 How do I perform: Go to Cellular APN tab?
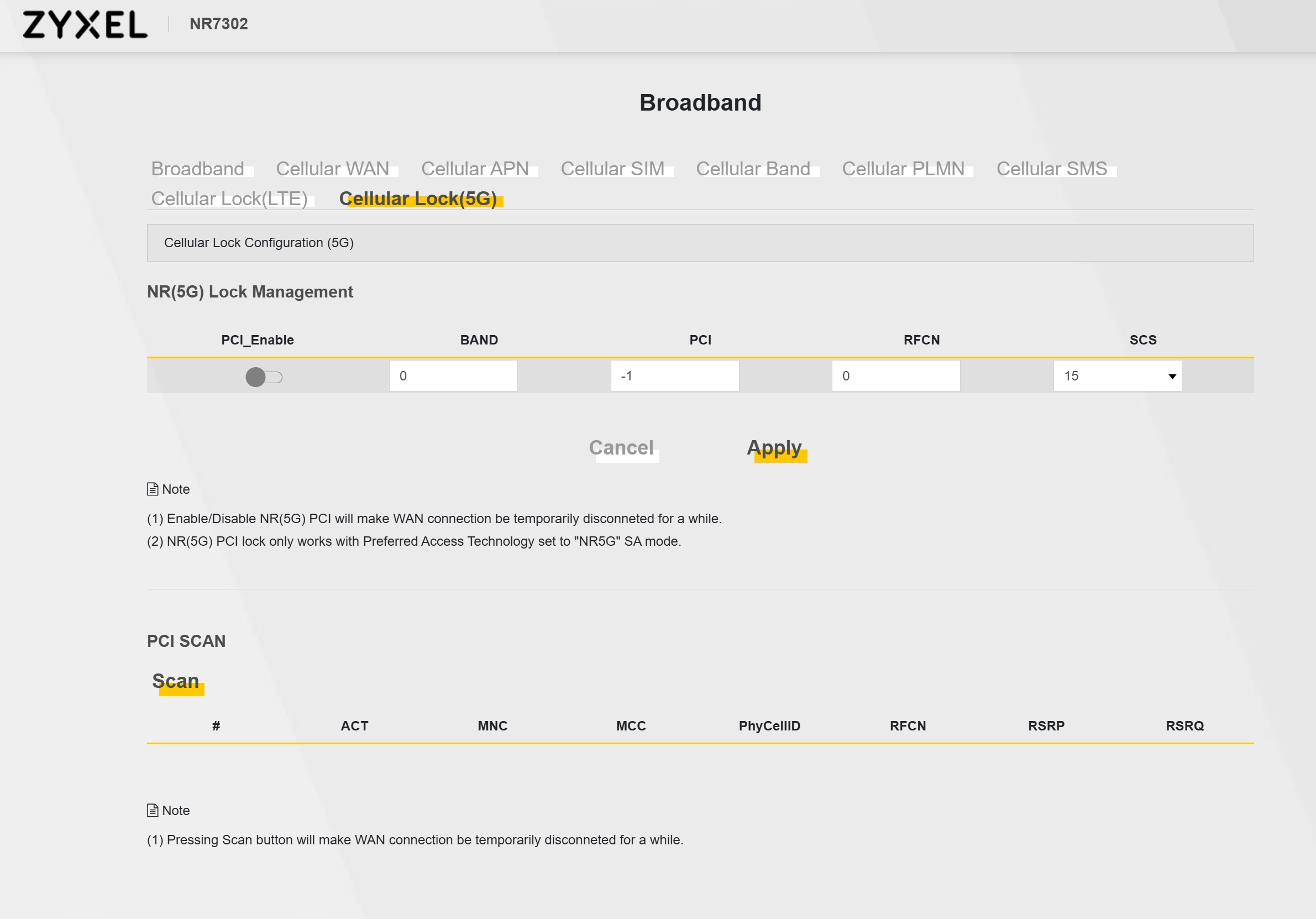pos(475,169)
